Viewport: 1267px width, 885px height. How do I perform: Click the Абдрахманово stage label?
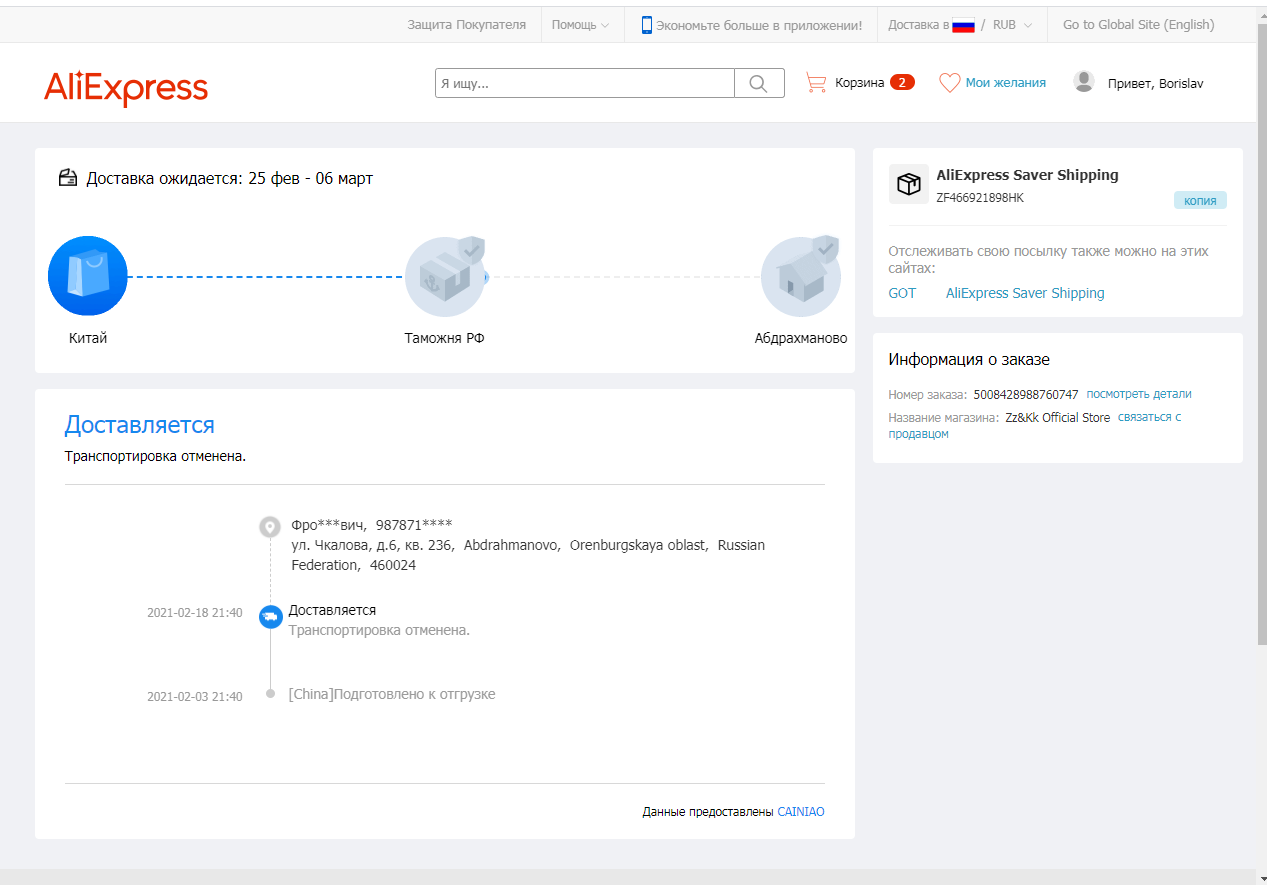point(801,338)
